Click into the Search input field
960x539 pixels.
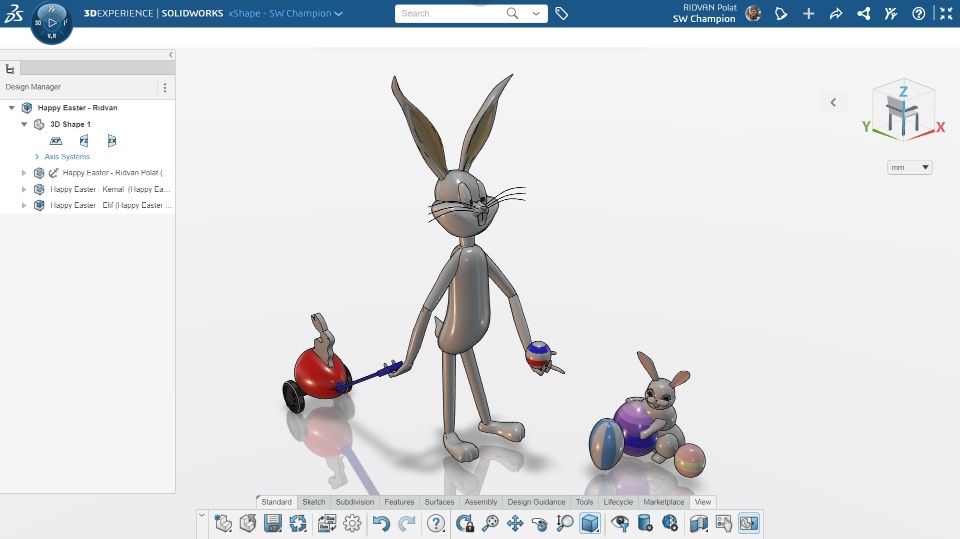coord(451,13)
